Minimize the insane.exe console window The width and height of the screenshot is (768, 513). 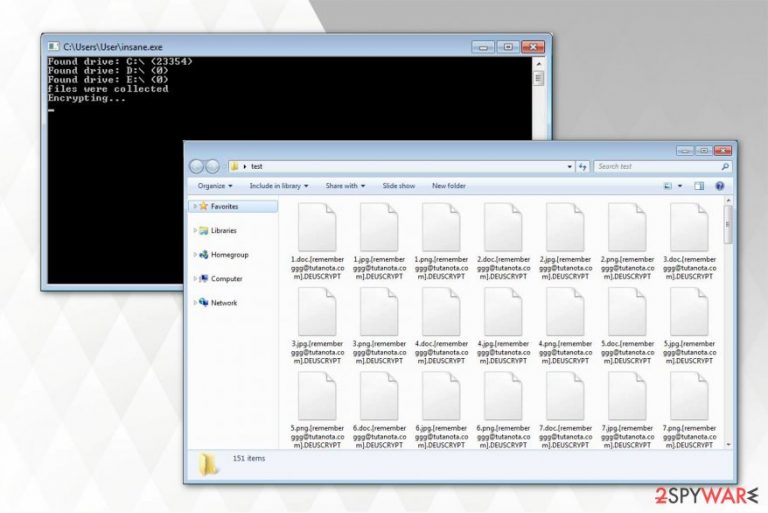482,47
